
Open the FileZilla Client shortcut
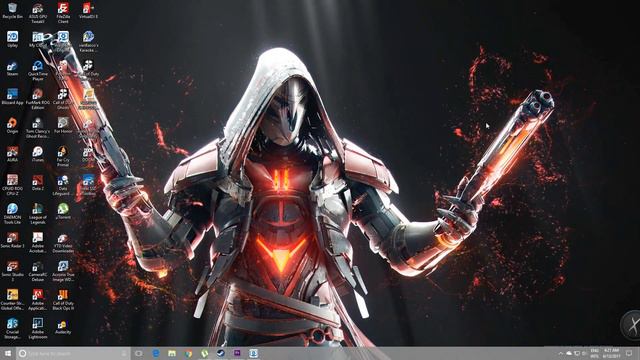[x=63, y=13]
